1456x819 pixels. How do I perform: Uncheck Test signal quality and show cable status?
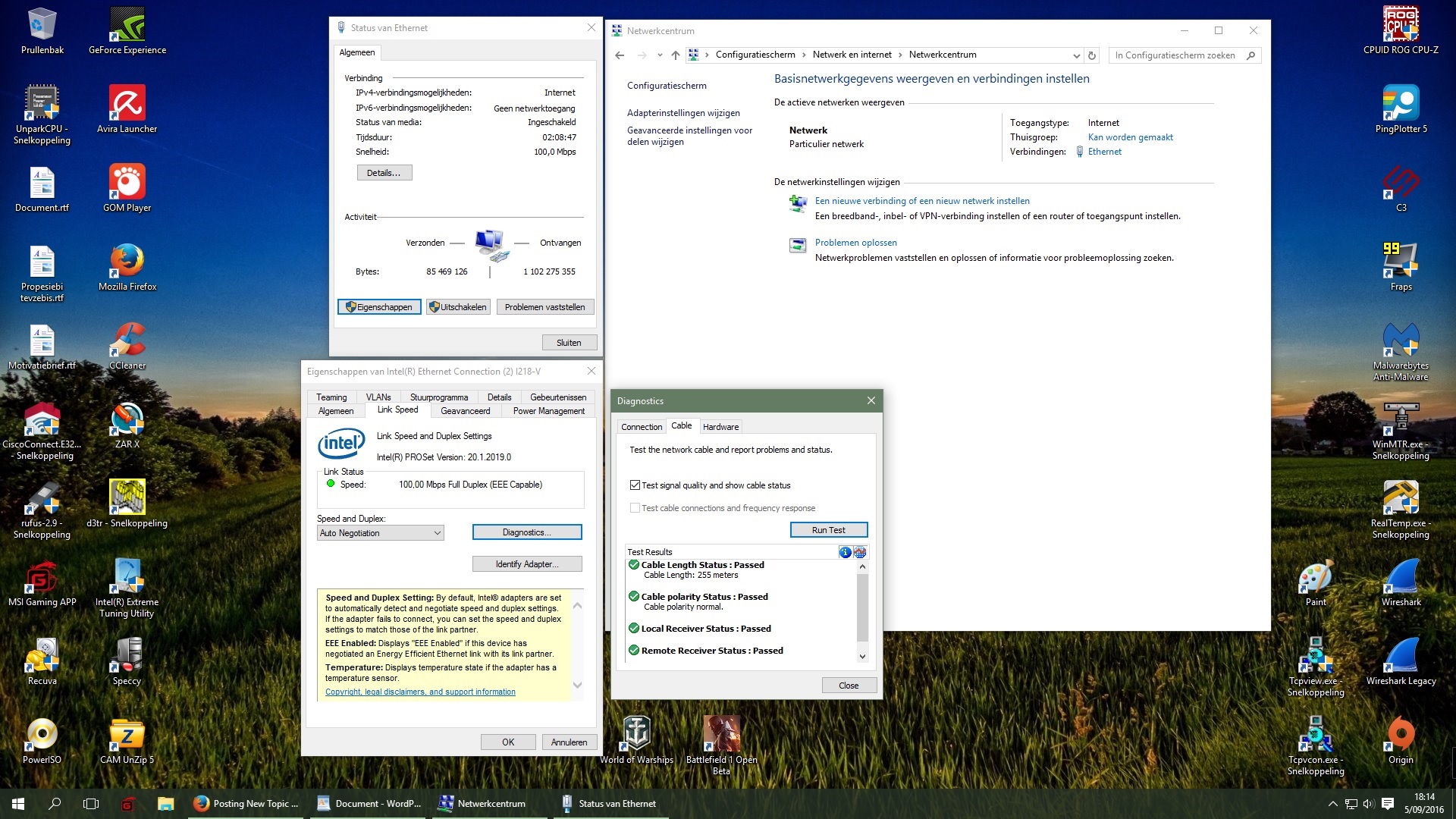(635, 485)
